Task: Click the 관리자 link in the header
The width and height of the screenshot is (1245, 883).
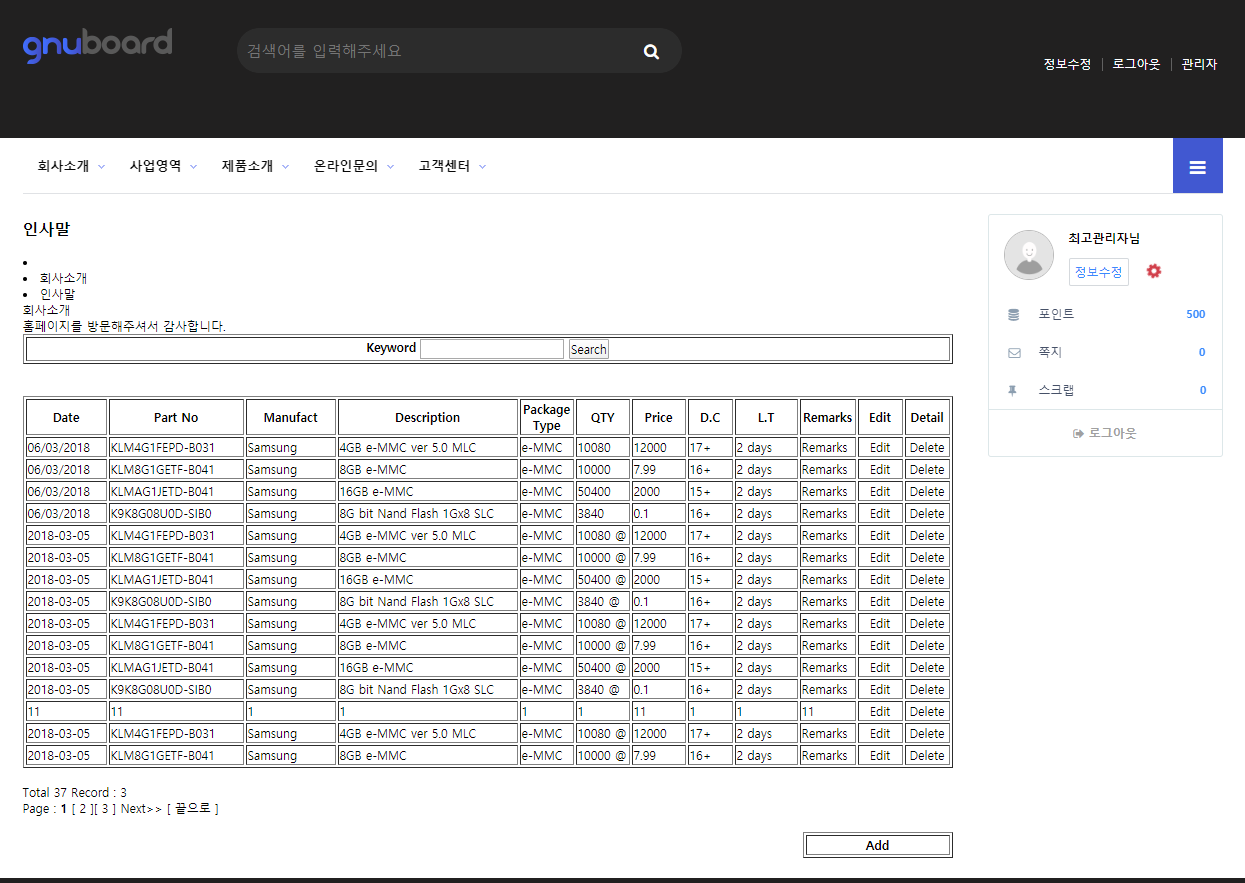Action: coord(1199,64)
